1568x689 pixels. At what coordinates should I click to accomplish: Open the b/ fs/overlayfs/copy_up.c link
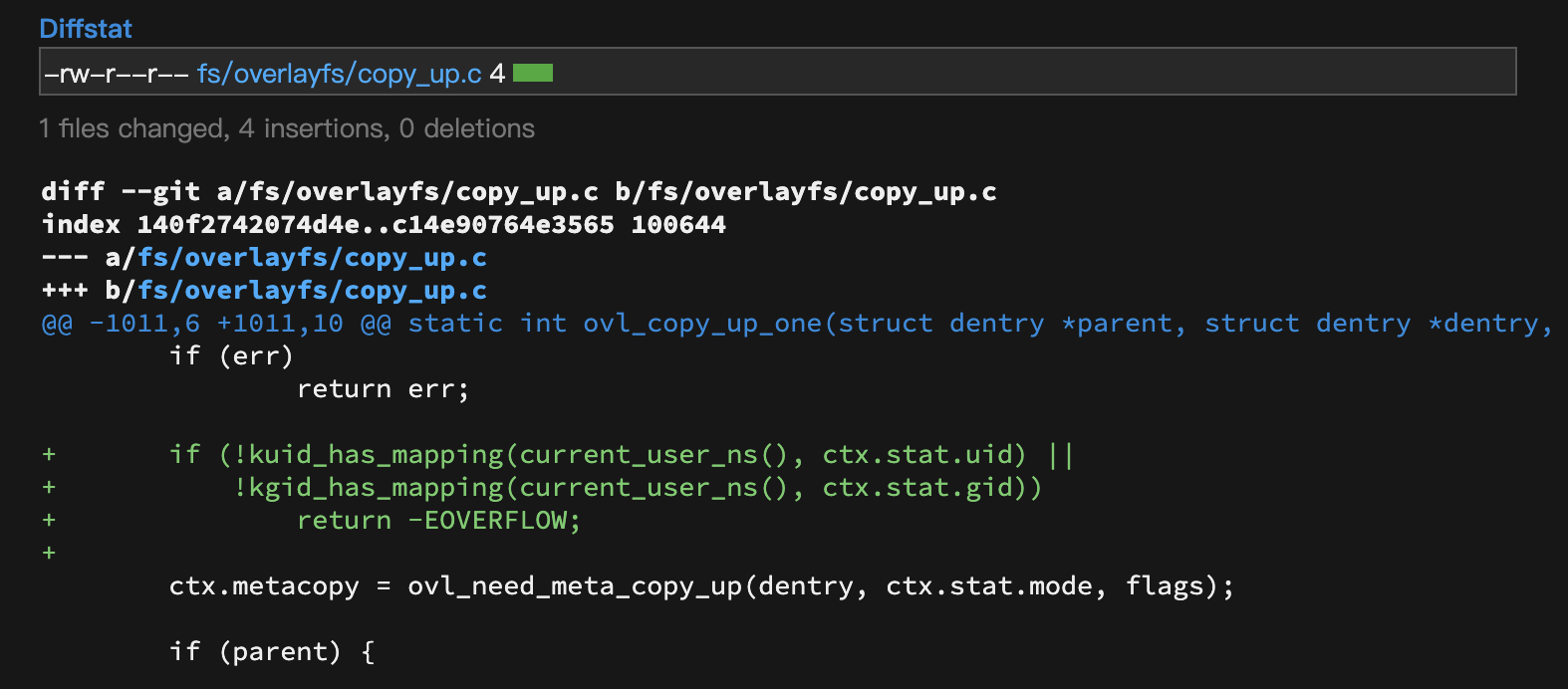tap(313, 291)
